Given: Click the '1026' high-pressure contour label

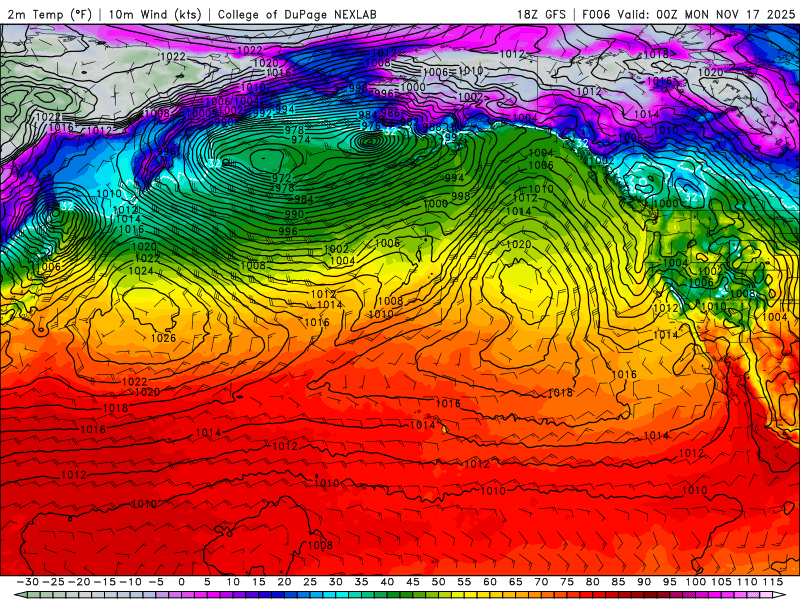Looking at the screenshot, I should [x=163, y=338].
